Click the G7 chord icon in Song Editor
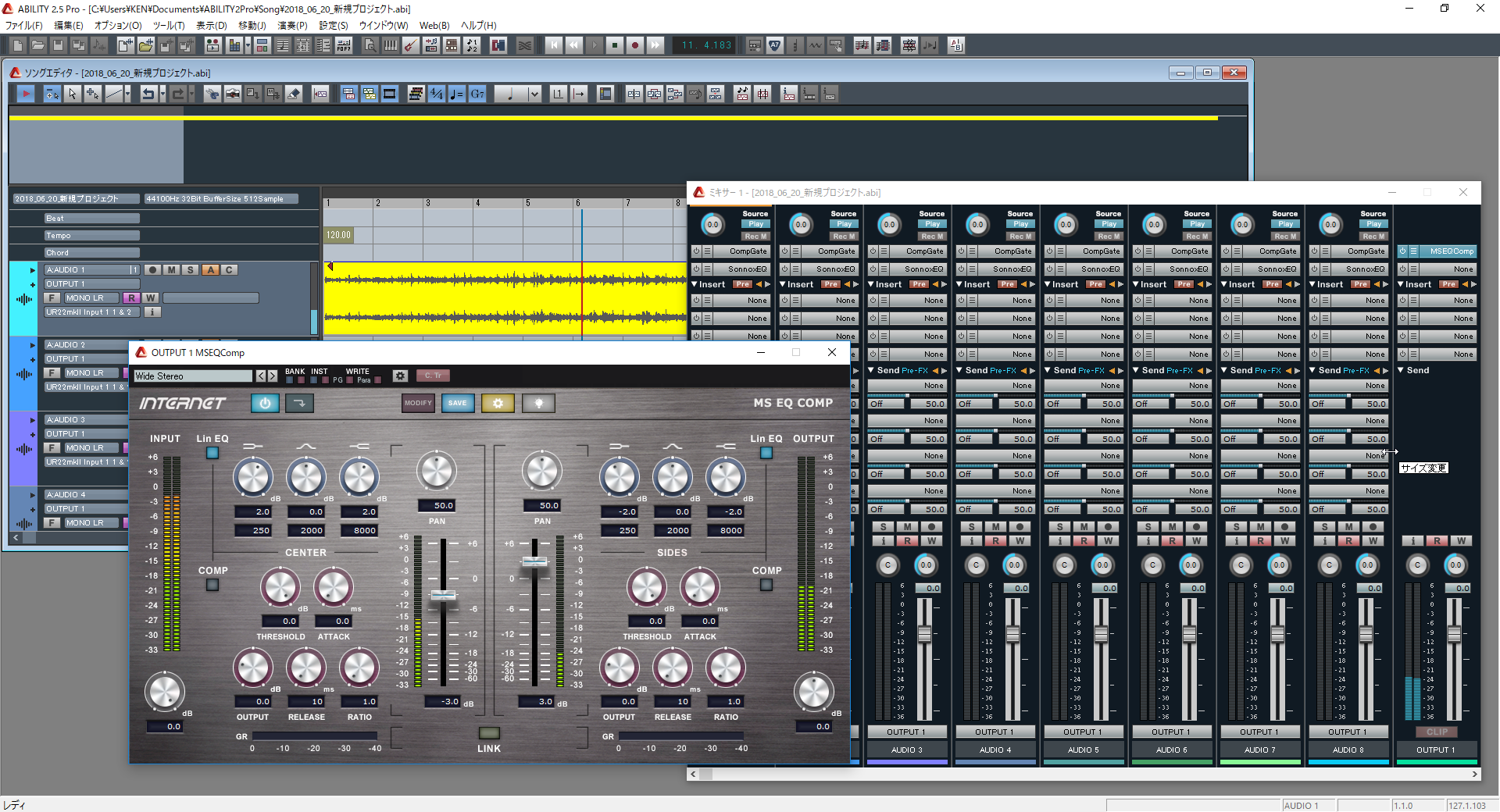 [x=477, y=94]
